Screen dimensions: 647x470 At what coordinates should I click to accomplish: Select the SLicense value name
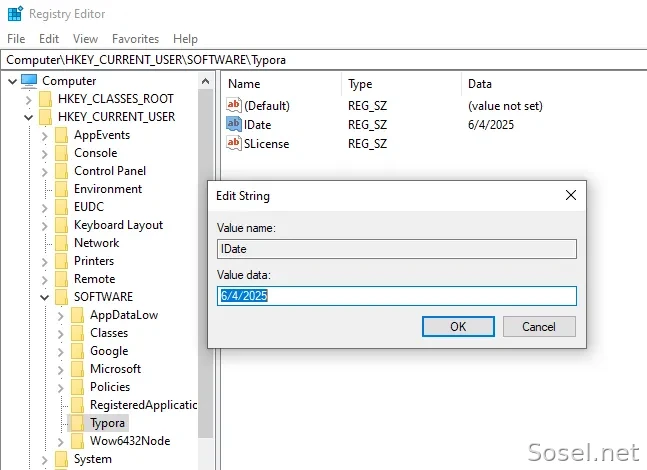click(x=267, y=144)
